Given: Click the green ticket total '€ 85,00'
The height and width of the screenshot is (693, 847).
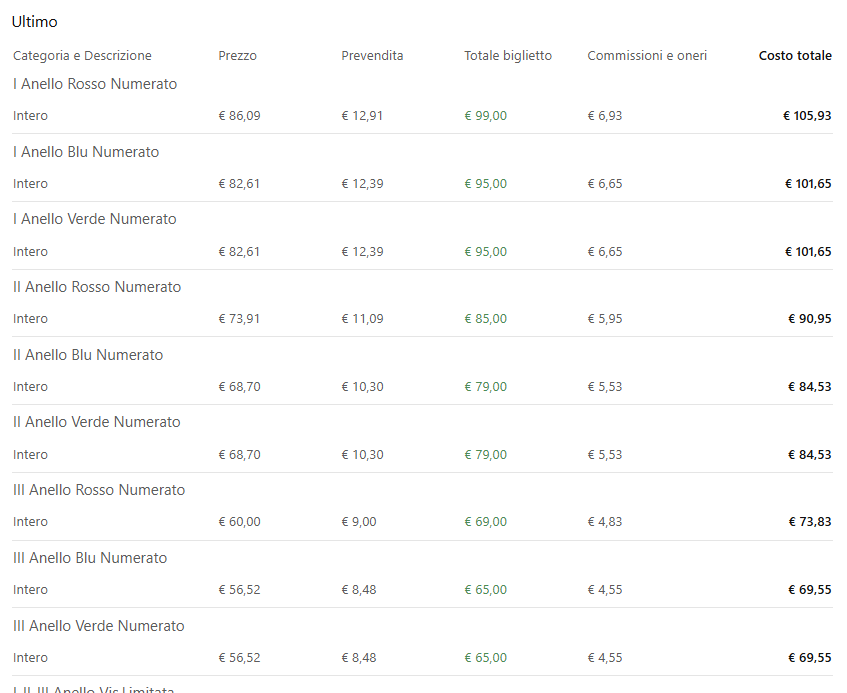Looking at the screenshot, I should tap(486, 319).
